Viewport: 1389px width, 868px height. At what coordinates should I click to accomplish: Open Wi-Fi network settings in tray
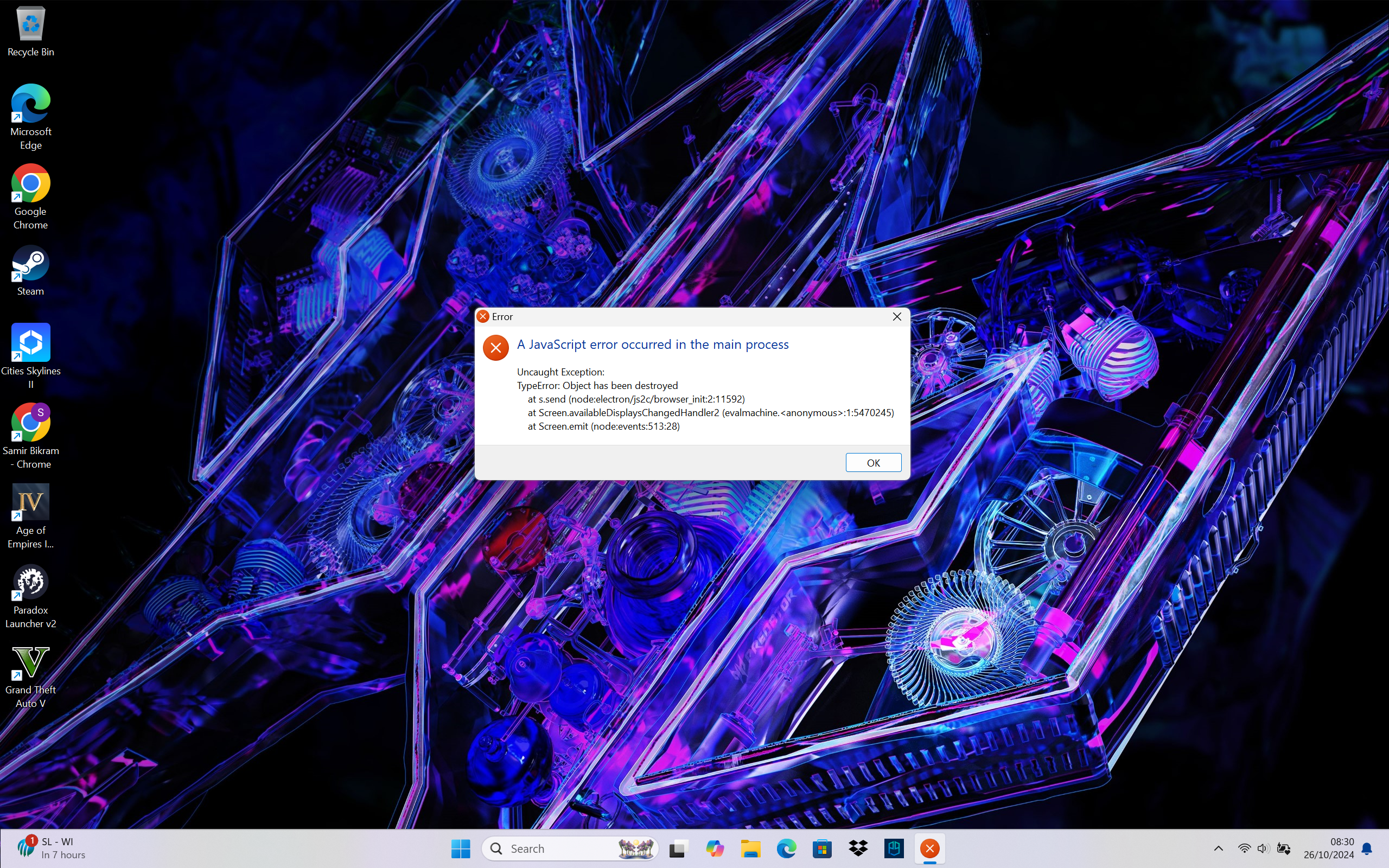click(1244, 848)
